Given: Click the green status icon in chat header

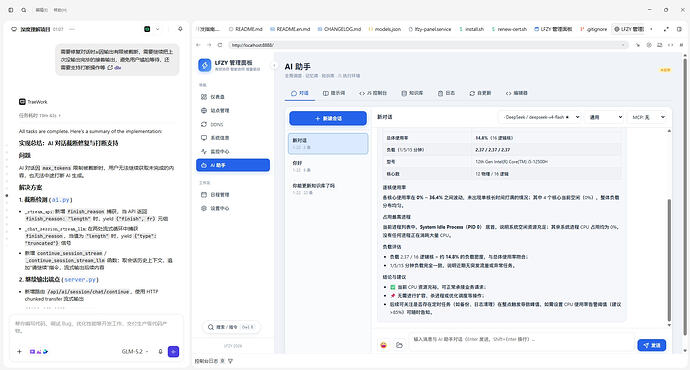Looking at the screenshot, I should 147,29.
